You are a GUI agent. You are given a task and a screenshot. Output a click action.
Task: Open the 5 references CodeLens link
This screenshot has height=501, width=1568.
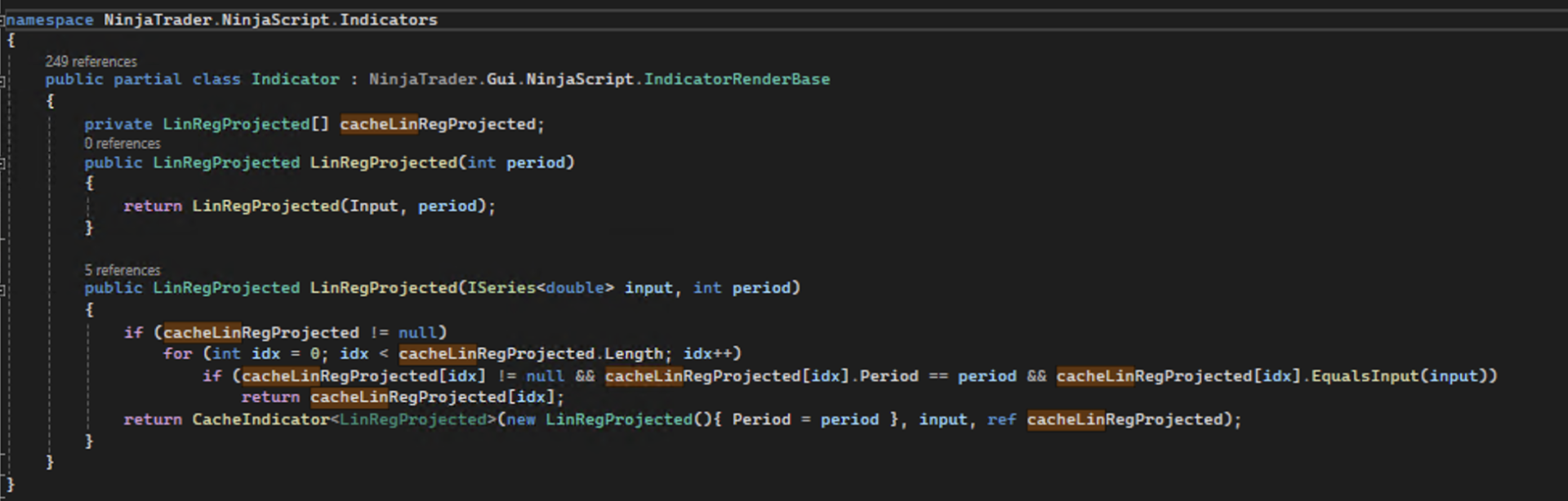click(122, 269)
